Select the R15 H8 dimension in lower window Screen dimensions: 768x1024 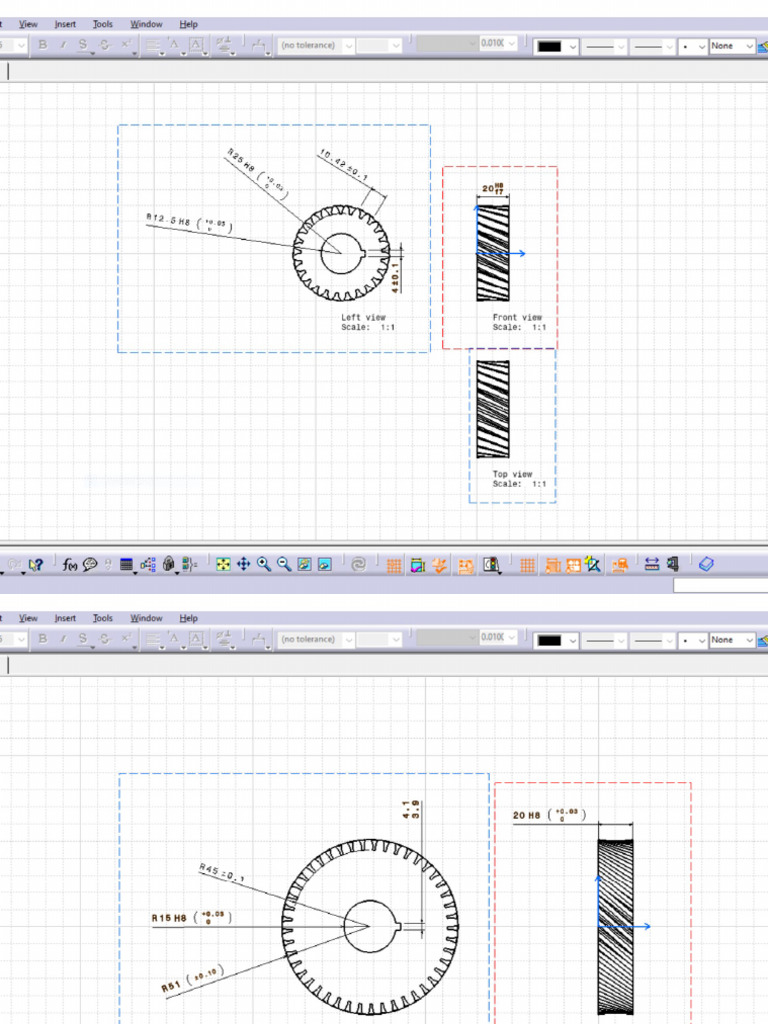coord(191,918)
